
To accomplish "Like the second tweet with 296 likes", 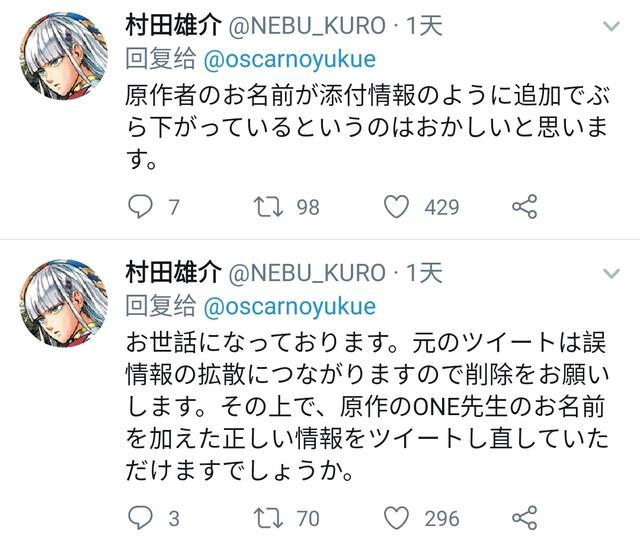I will pyautogui.click(x=398, y=518).
